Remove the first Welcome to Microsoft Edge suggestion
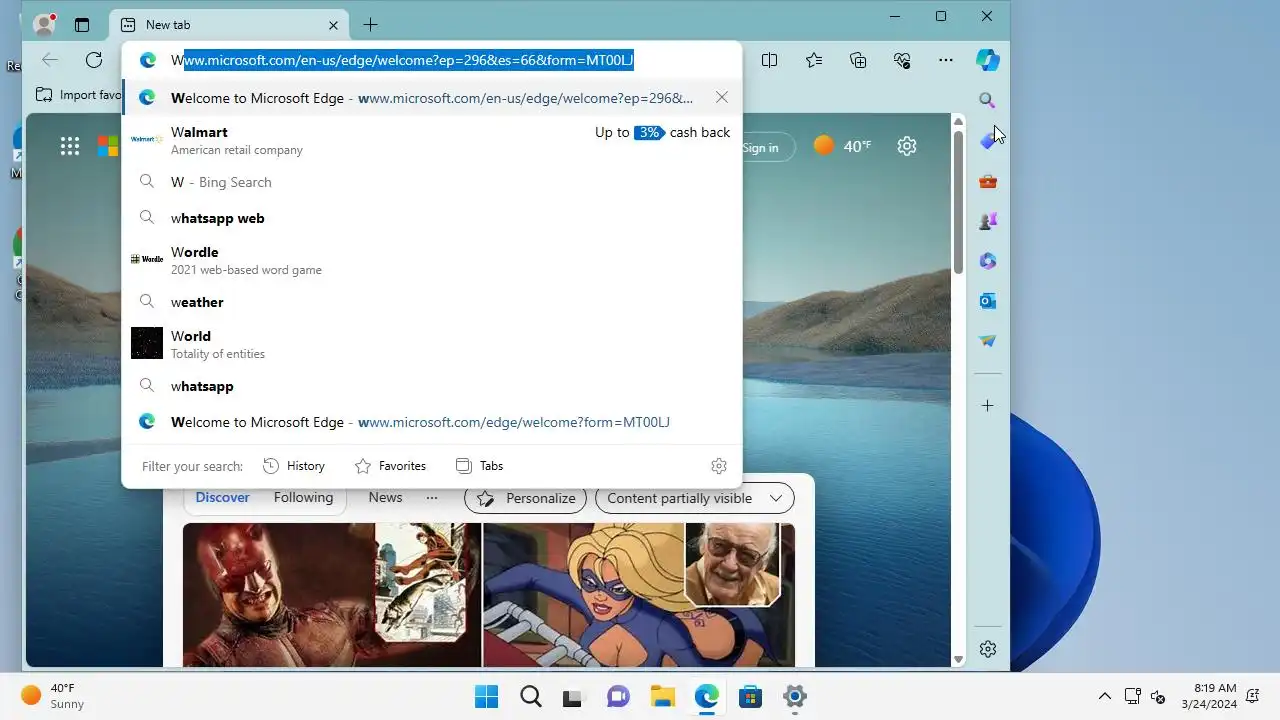This screenshot has width=1280, height=720. click(x=722, y=98)
